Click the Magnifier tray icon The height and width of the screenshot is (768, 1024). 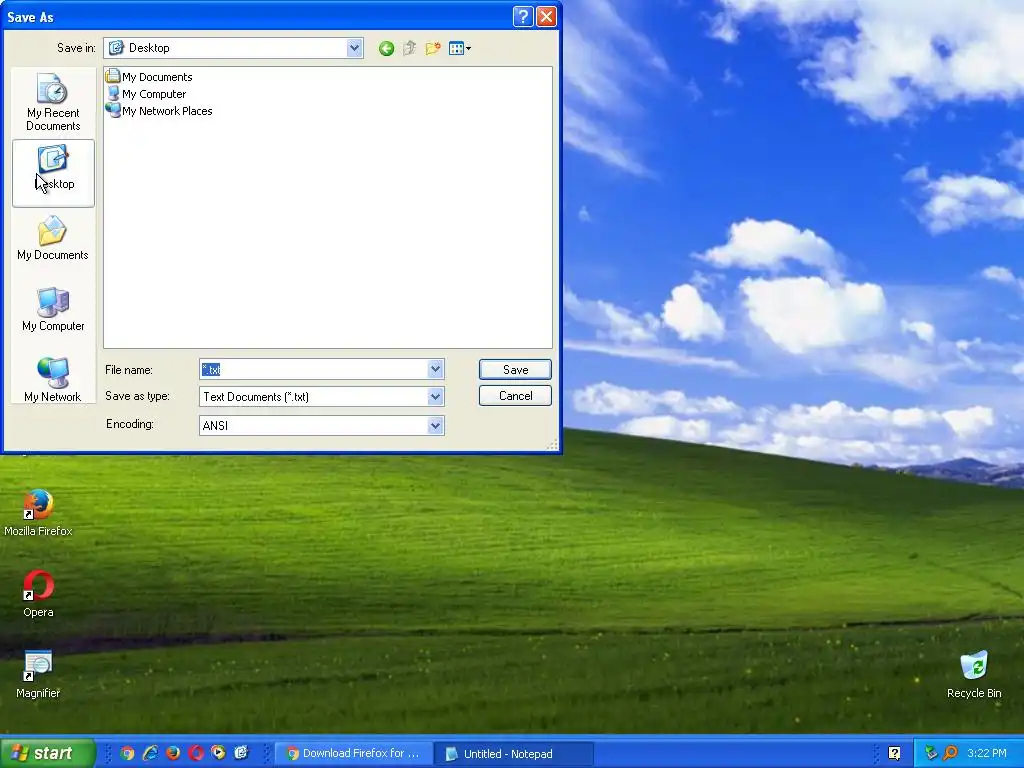coord(950,754)
